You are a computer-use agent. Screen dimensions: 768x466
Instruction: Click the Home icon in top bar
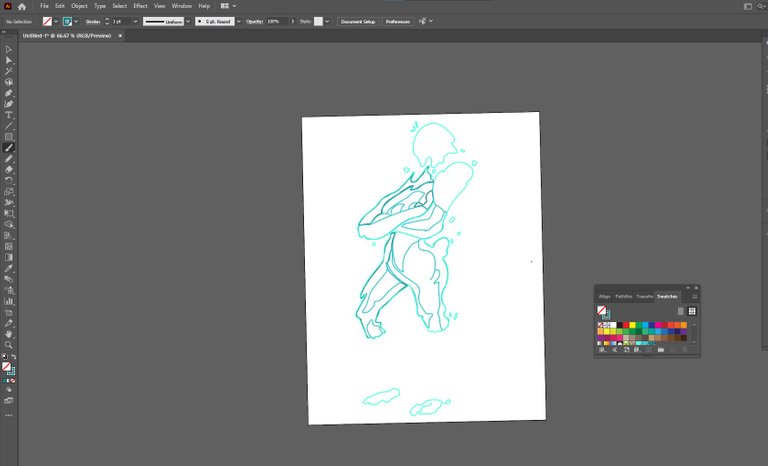pos(22,6)
